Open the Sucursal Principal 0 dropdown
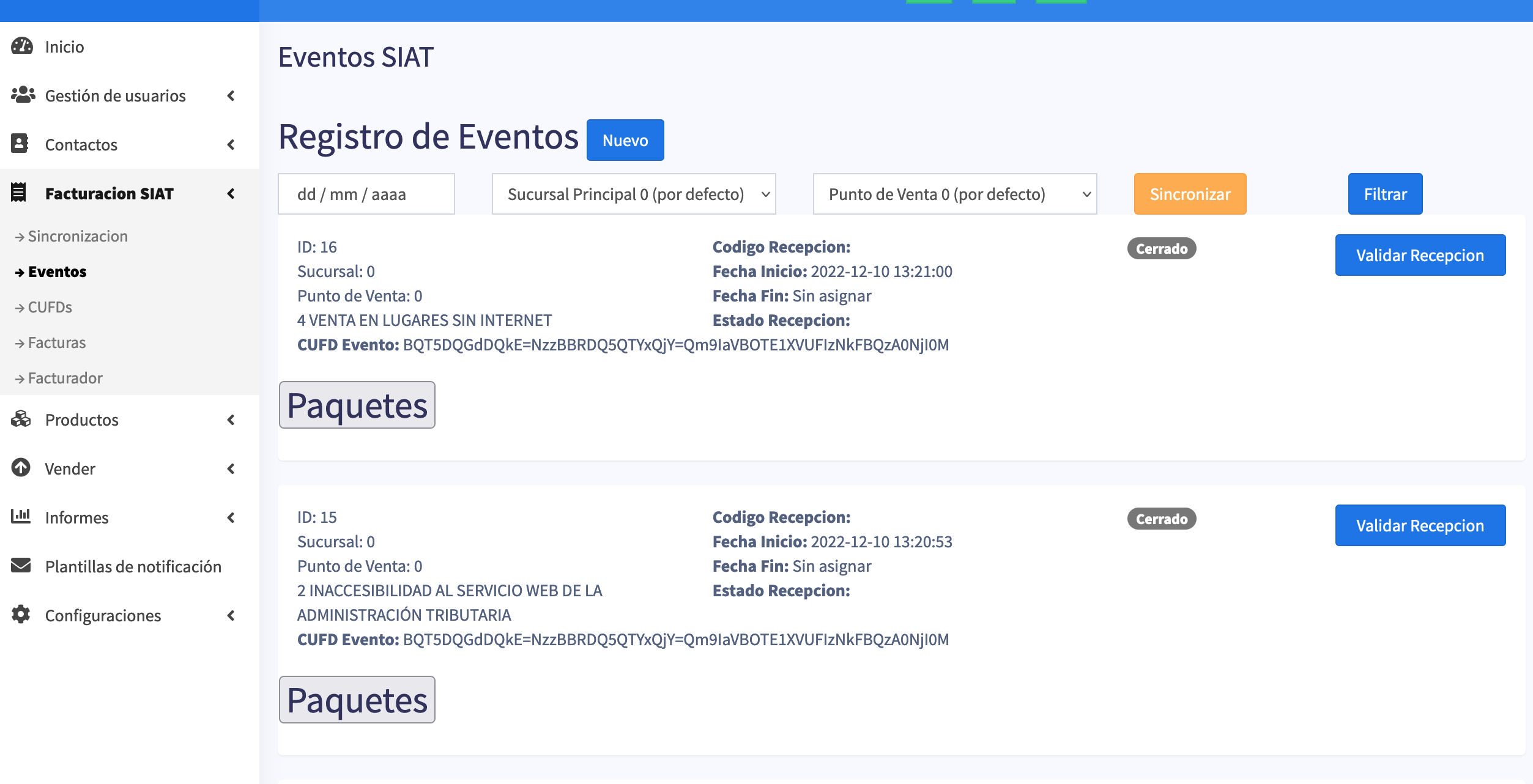 633,194
